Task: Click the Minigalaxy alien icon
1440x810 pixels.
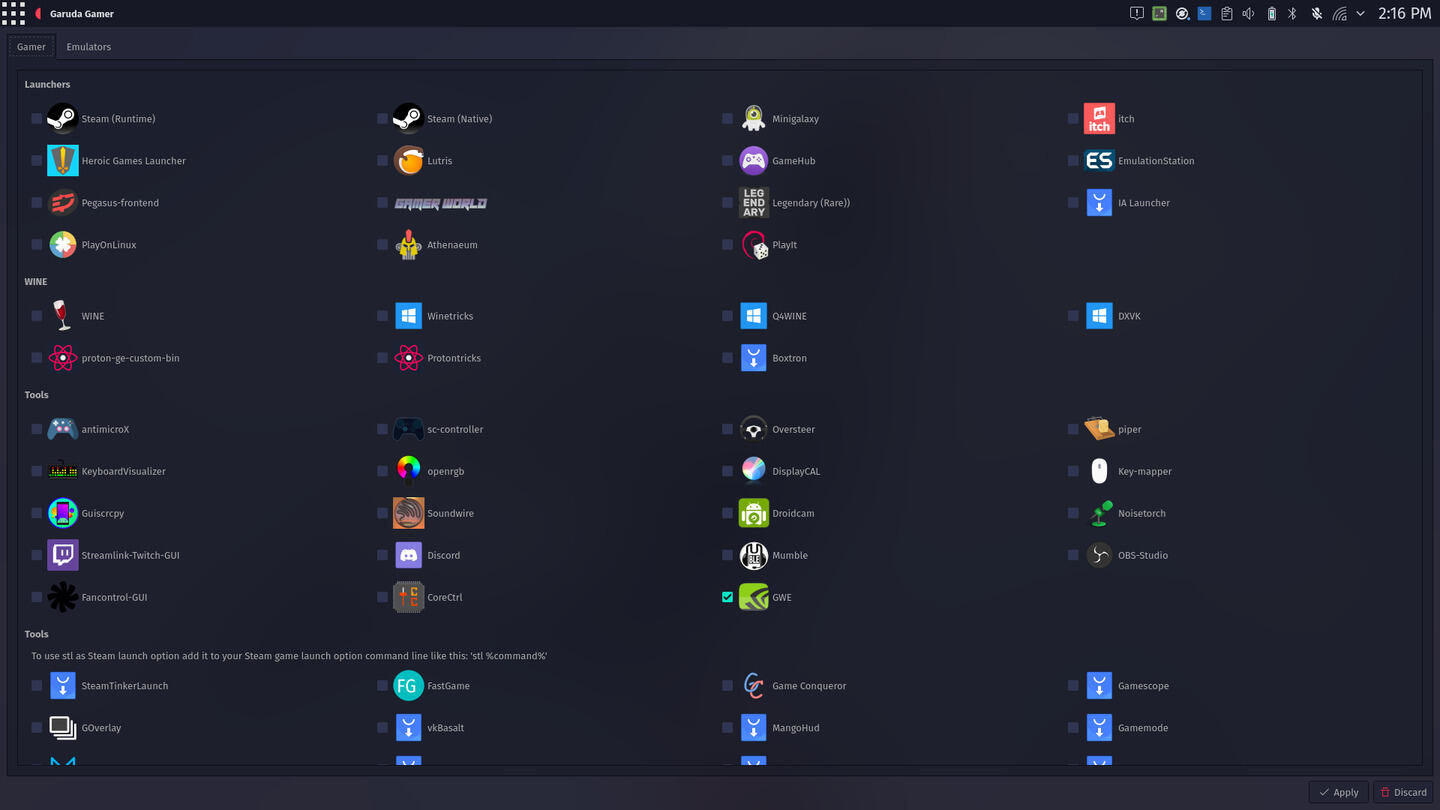Action: (x=754, y=118)
